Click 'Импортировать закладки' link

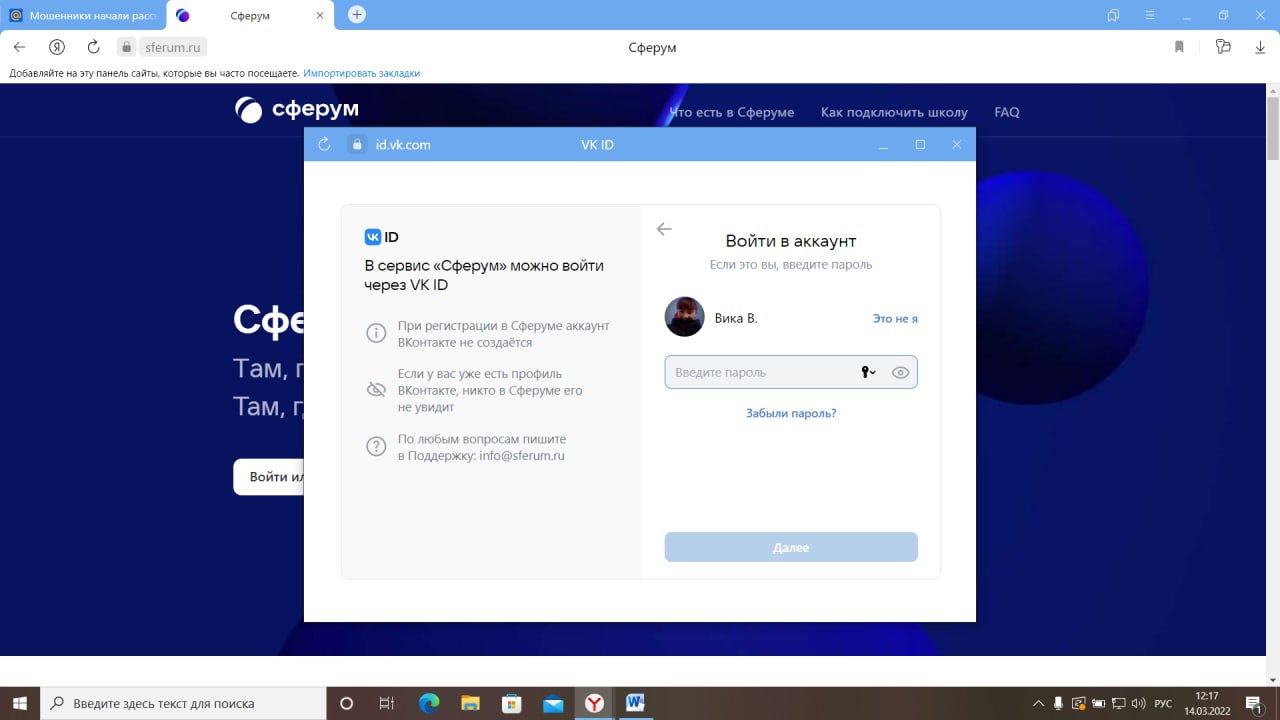(362, 73)
